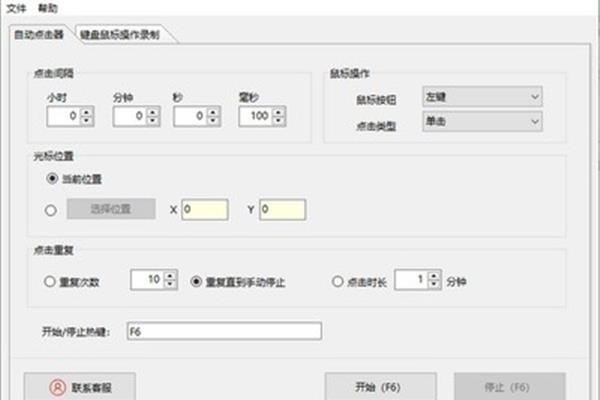Image resolution: width=600 pixels, height=400 pixels.
Task: Click the 分钟 interval value field
Action: tap(130, 116)
